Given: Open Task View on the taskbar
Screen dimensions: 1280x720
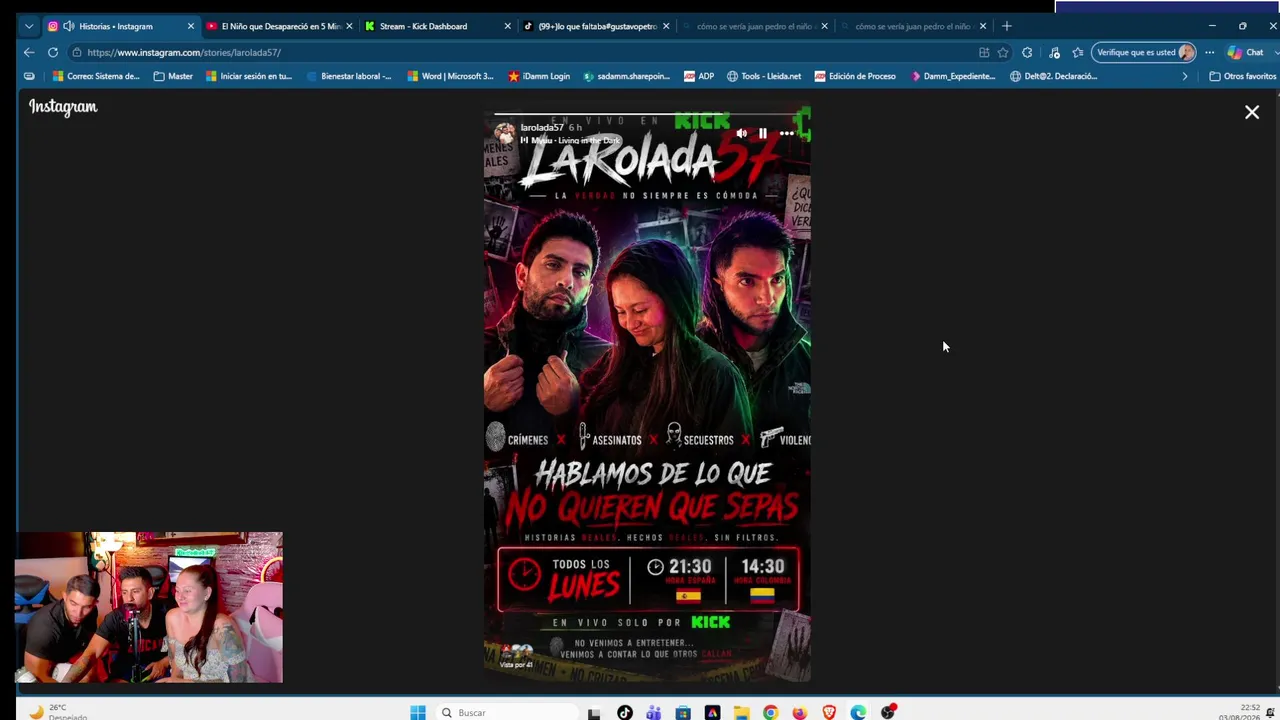Looking at the screenshot, I should point(594,713).
